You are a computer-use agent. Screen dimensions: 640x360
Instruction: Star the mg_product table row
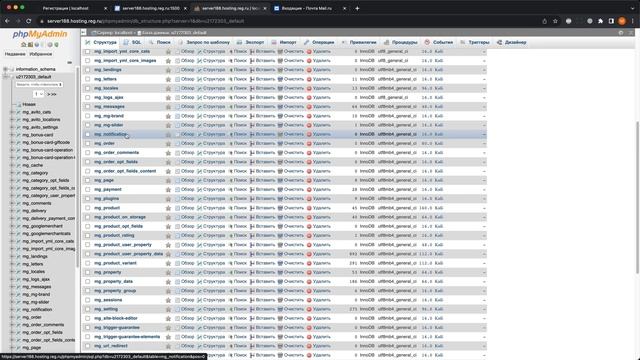point(168,208)
